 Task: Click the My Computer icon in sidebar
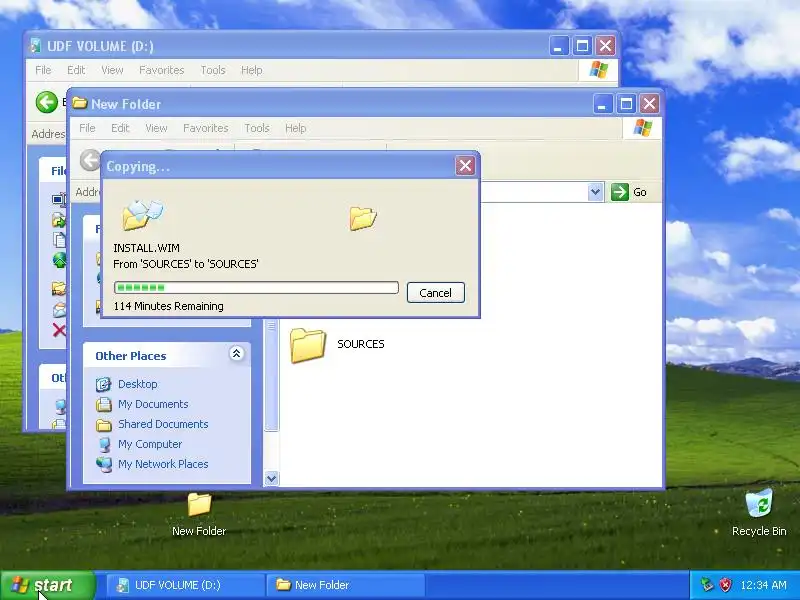104,444
